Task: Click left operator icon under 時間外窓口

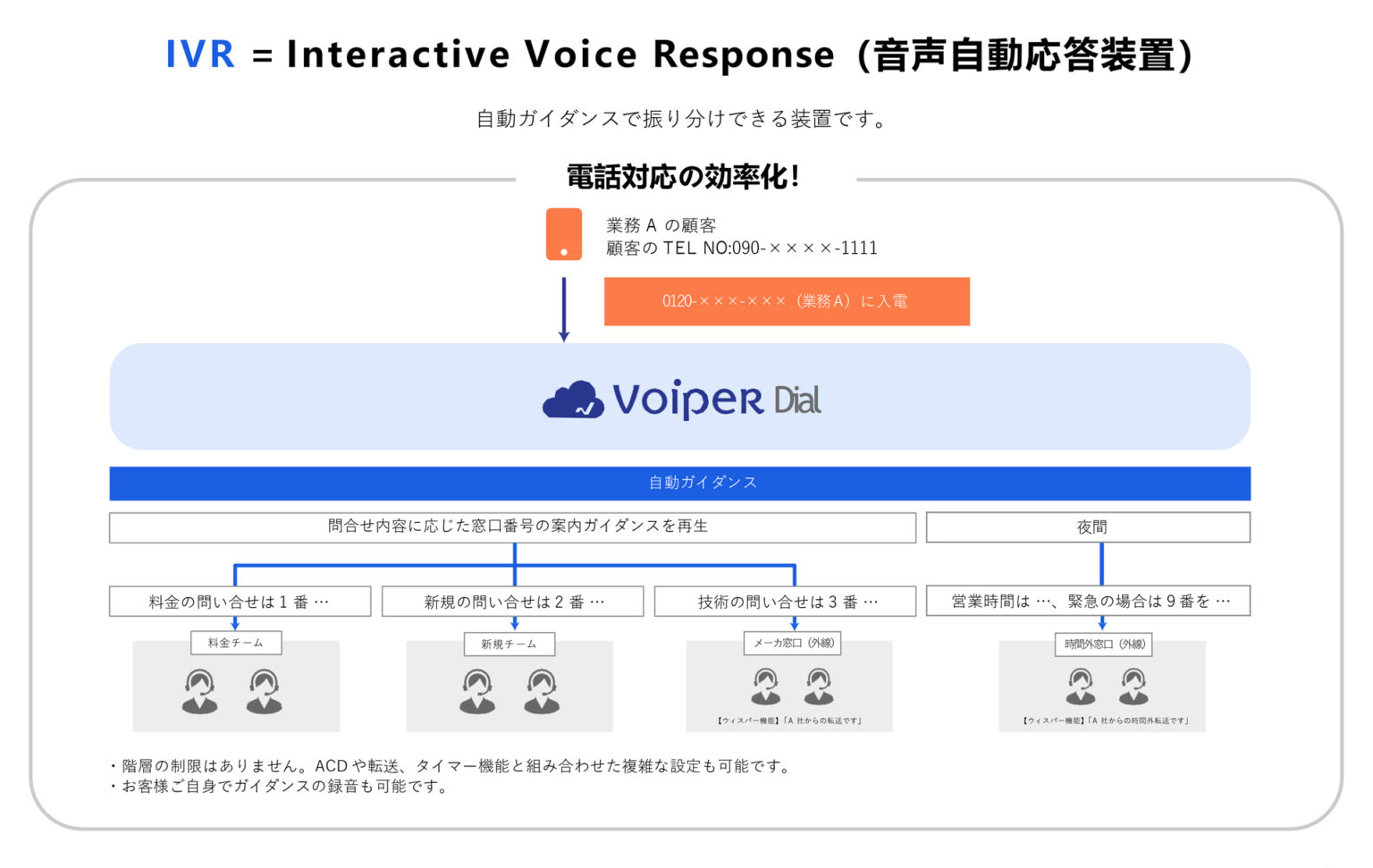Action: point(1081,687)
